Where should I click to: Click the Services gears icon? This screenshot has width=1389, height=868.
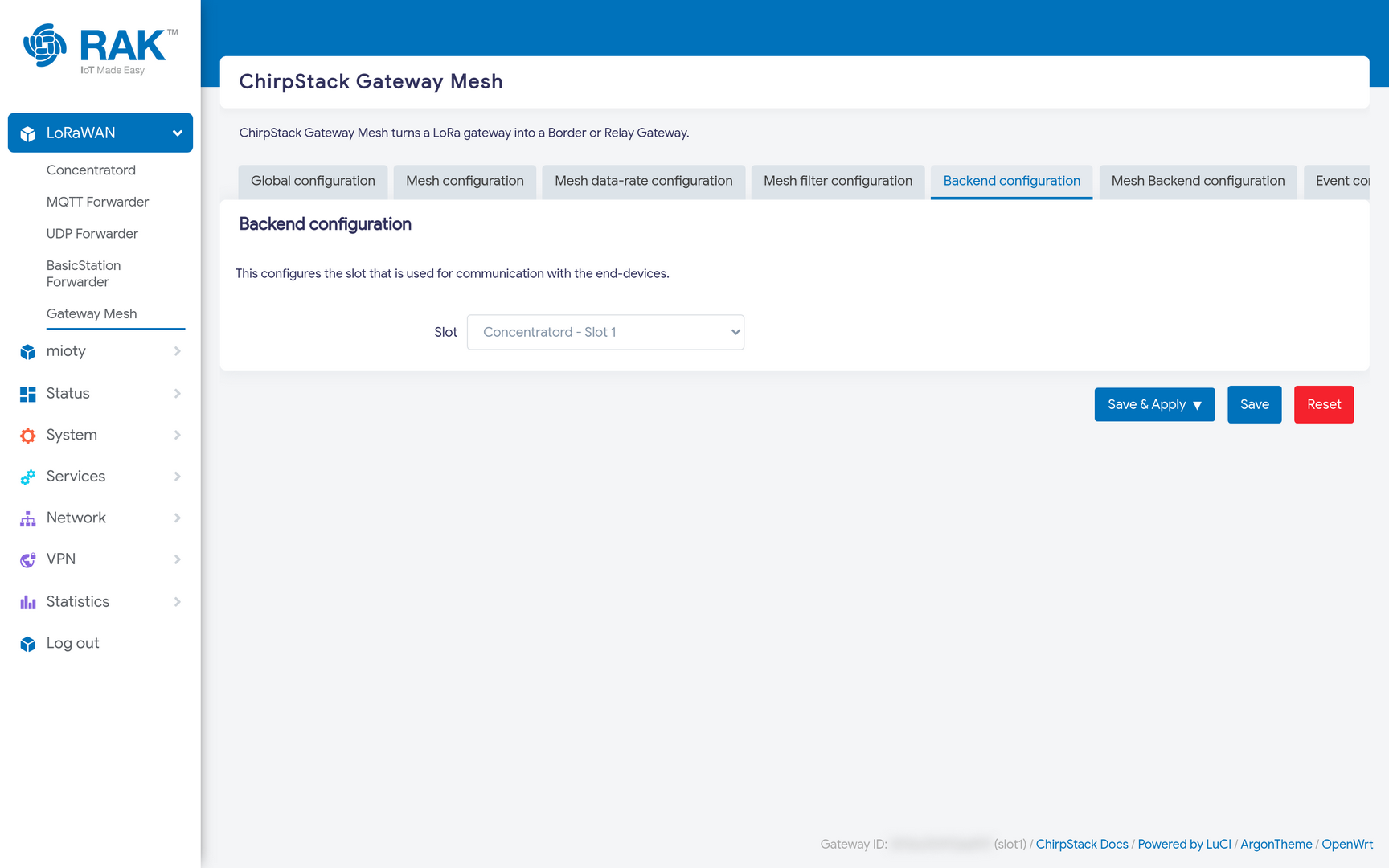tap(28, 477)
